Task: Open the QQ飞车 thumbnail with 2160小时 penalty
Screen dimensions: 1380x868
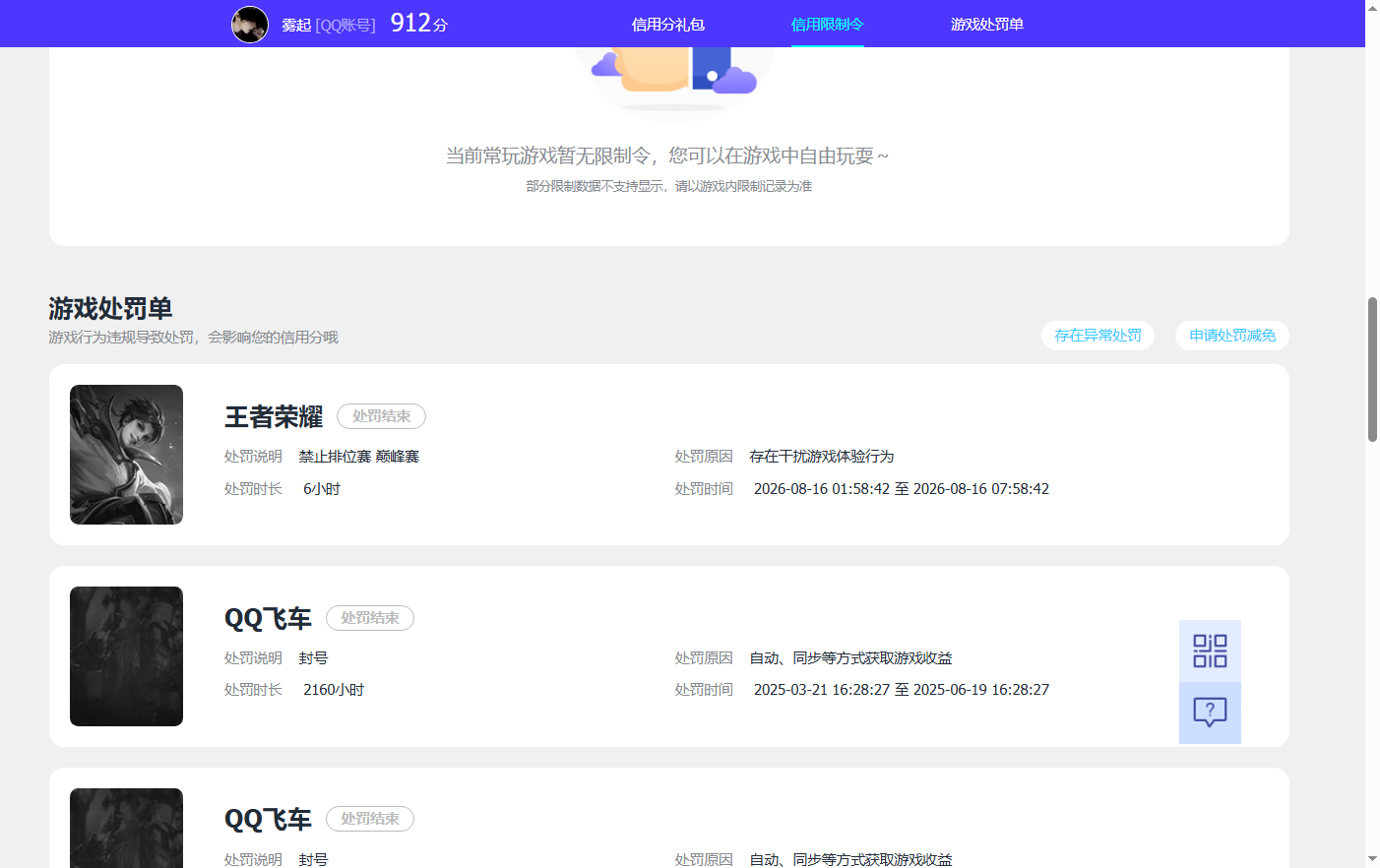Action: pos(126,656)
